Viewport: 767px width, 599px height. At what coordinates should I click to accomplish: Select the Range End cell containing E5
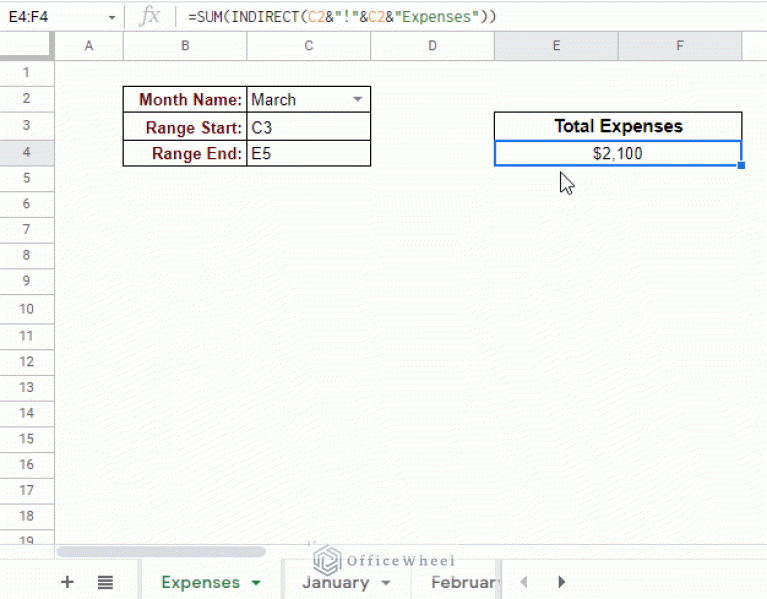(x=308, y=153)
